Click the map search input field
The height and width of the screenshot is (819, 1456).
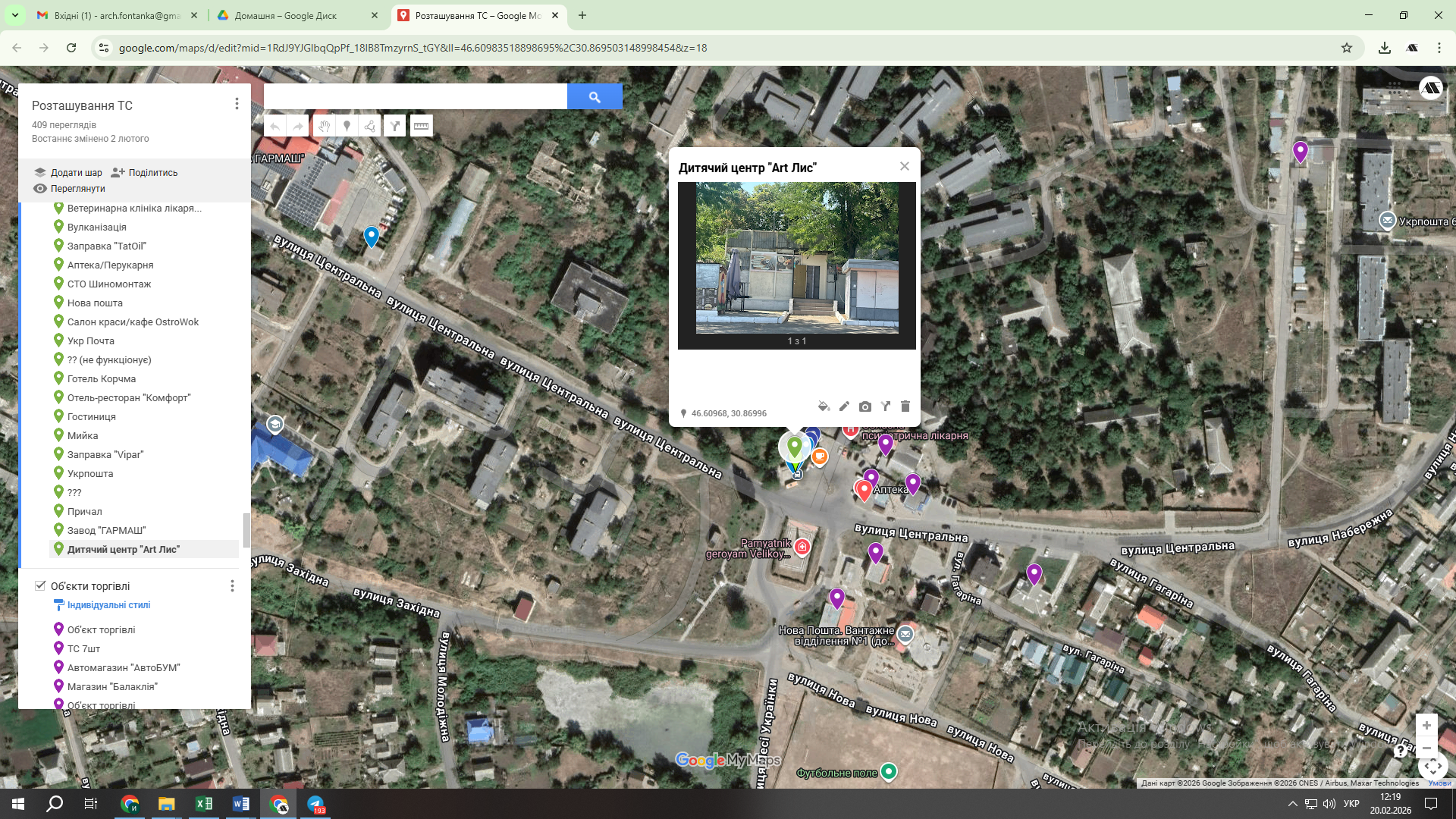tap(415, 96)
